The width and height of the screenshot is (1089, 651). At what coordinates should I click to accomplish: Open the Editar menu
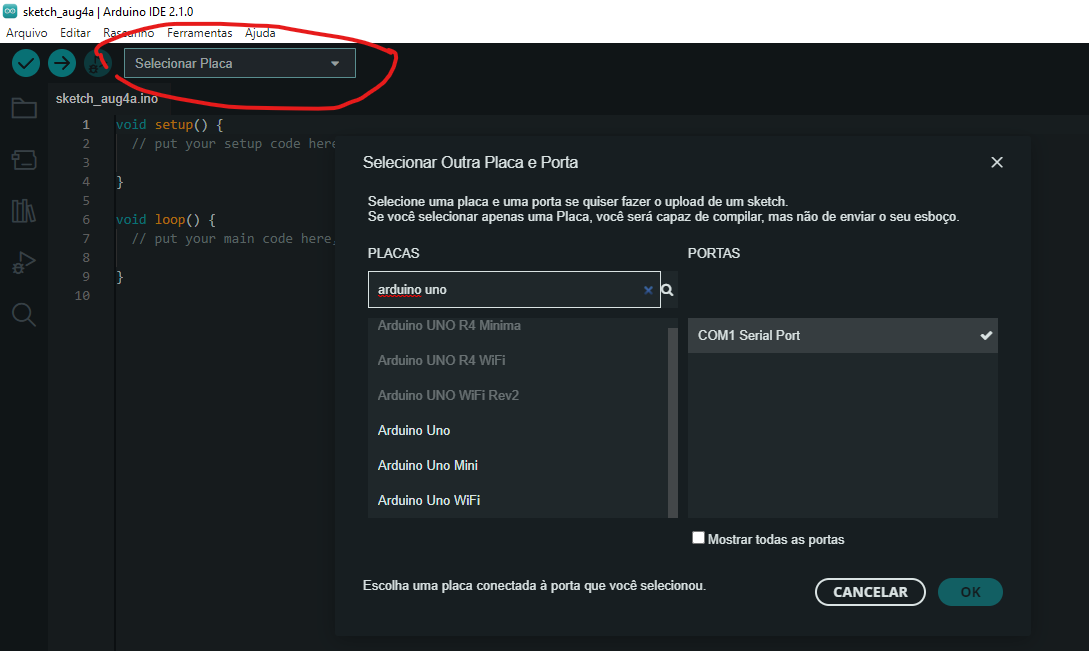tap(75, 33)
